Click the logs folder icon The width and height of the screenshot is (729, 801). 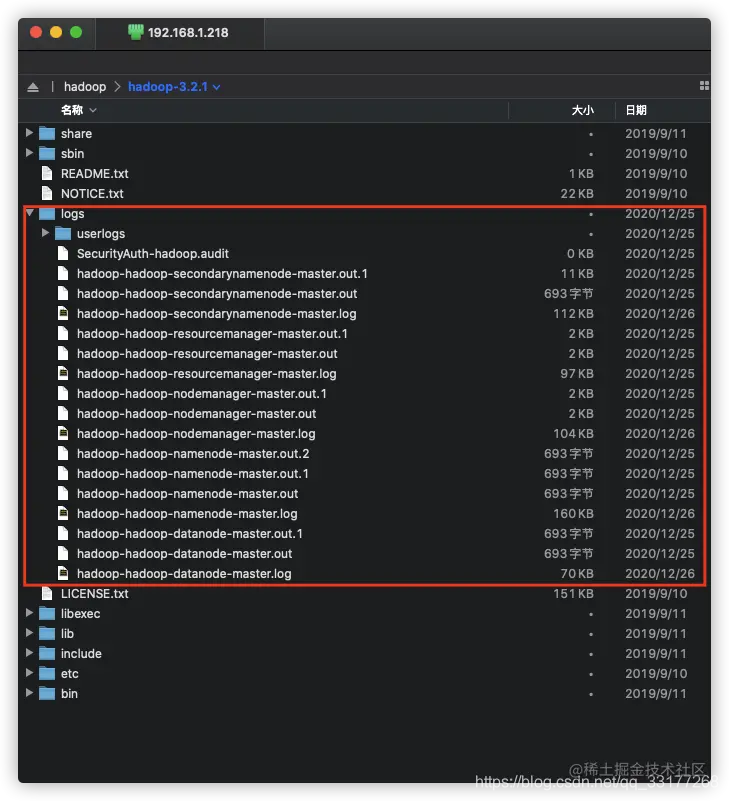pos(48,213)
